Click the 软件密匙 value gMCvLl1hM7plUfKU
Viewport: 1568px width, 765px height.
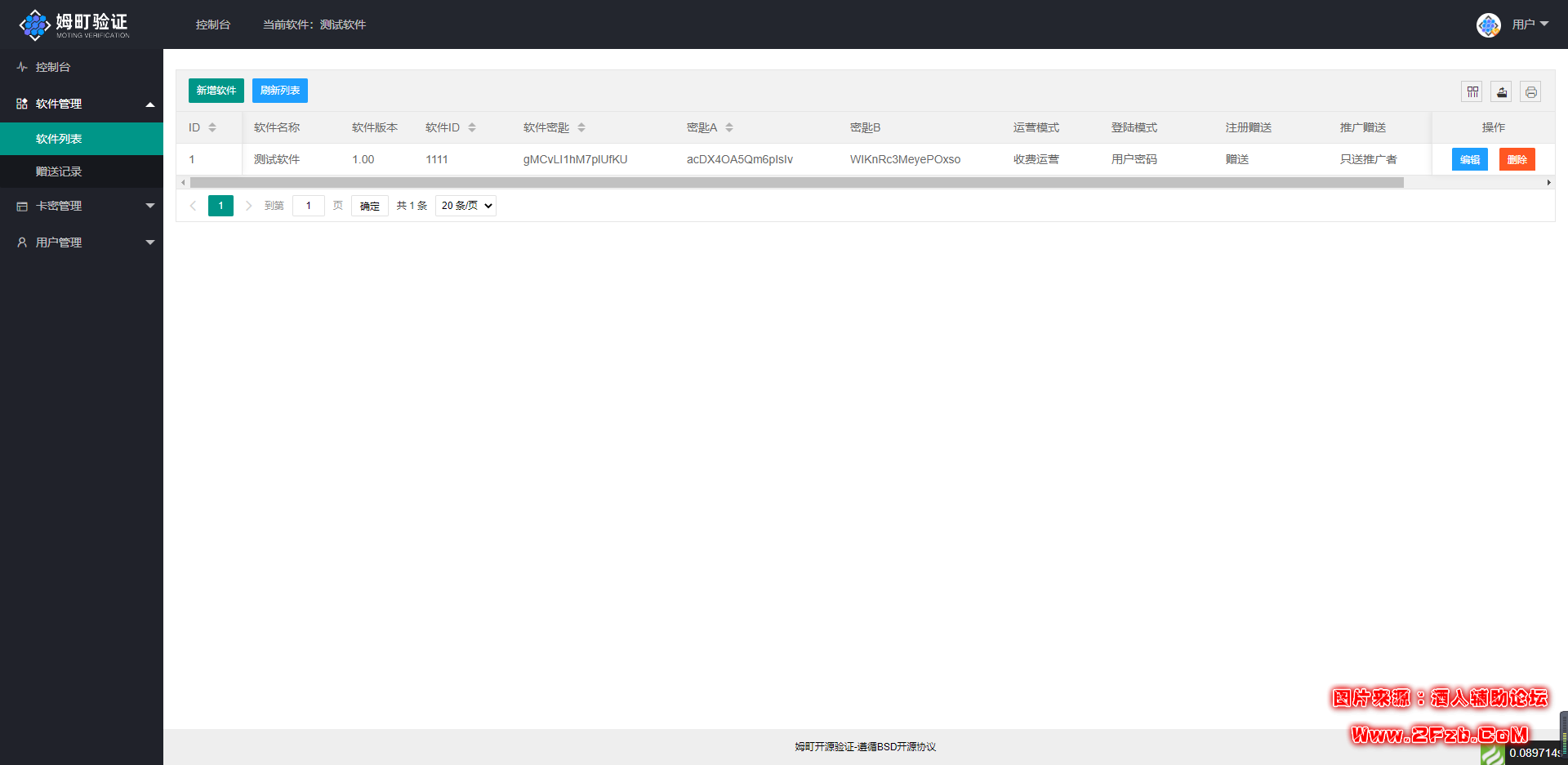coord(576,159)
